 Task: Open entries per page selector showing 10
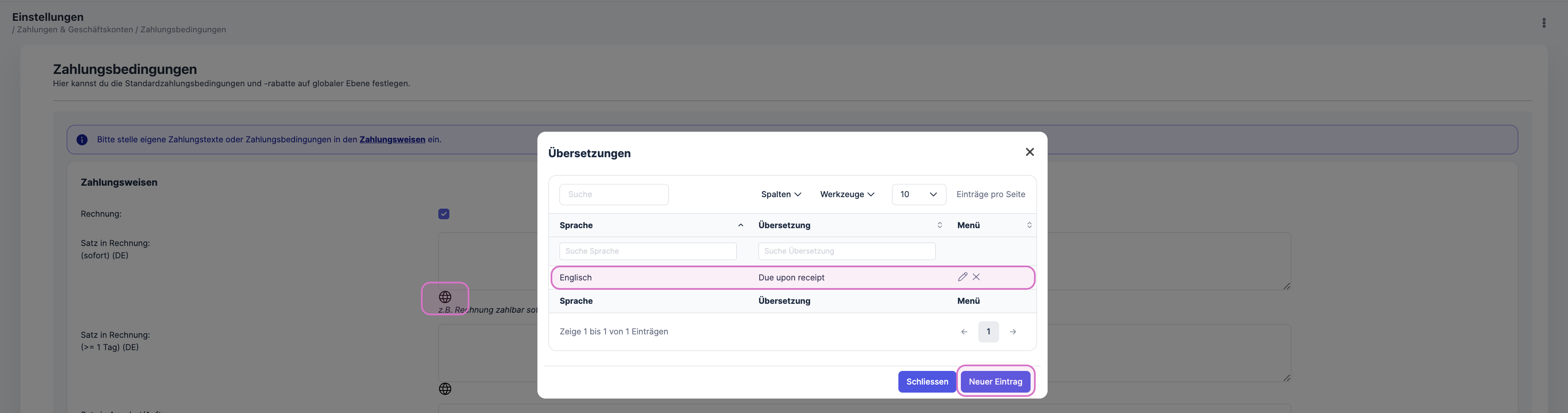[x=918, y=195]
